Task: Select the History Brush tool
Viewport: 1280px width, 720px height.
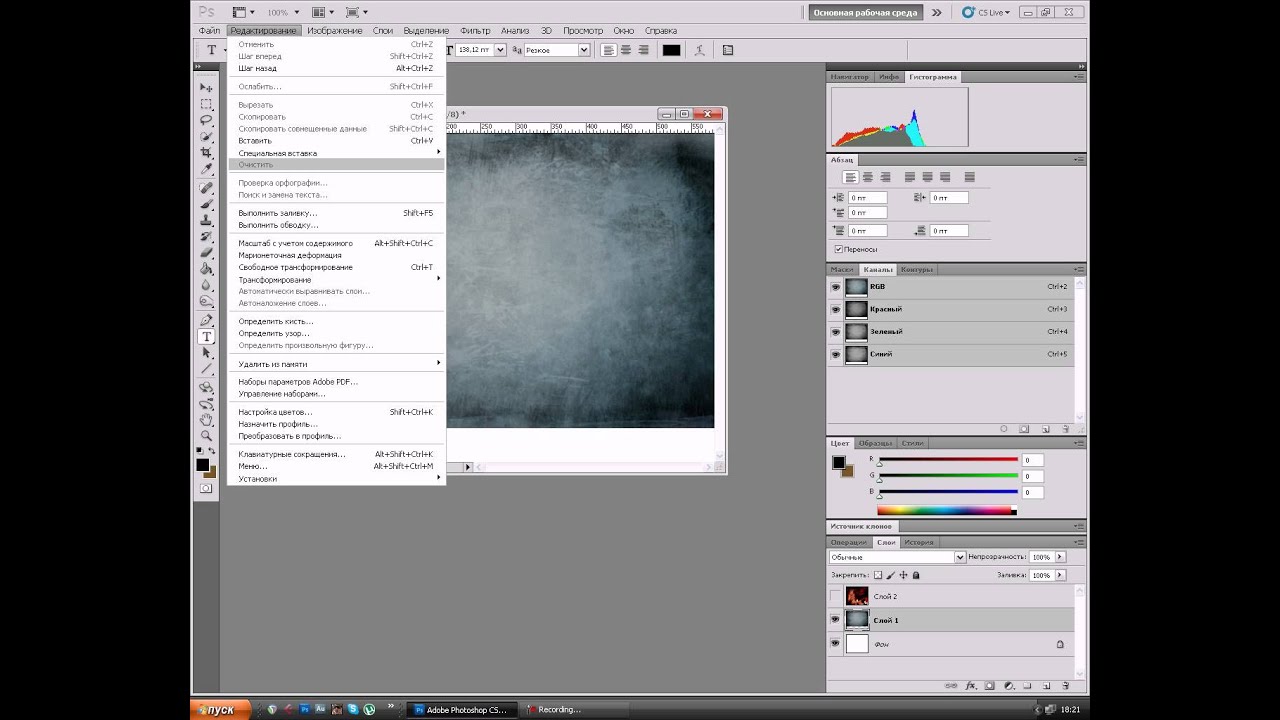Action: (x=207, y=236)
